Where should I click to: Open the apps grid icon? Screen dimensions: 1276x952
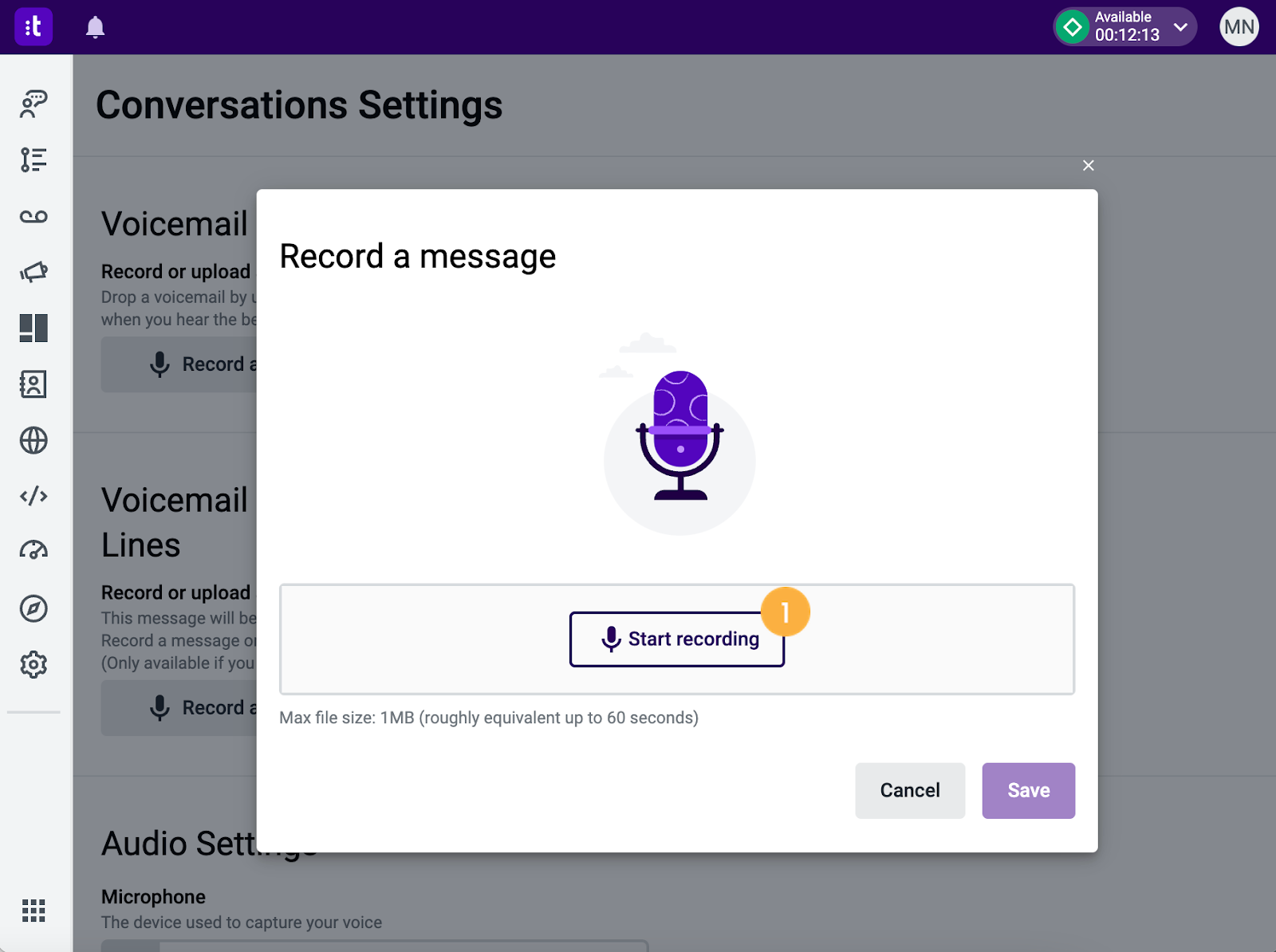pyautogui.click(x=33, y=911)
